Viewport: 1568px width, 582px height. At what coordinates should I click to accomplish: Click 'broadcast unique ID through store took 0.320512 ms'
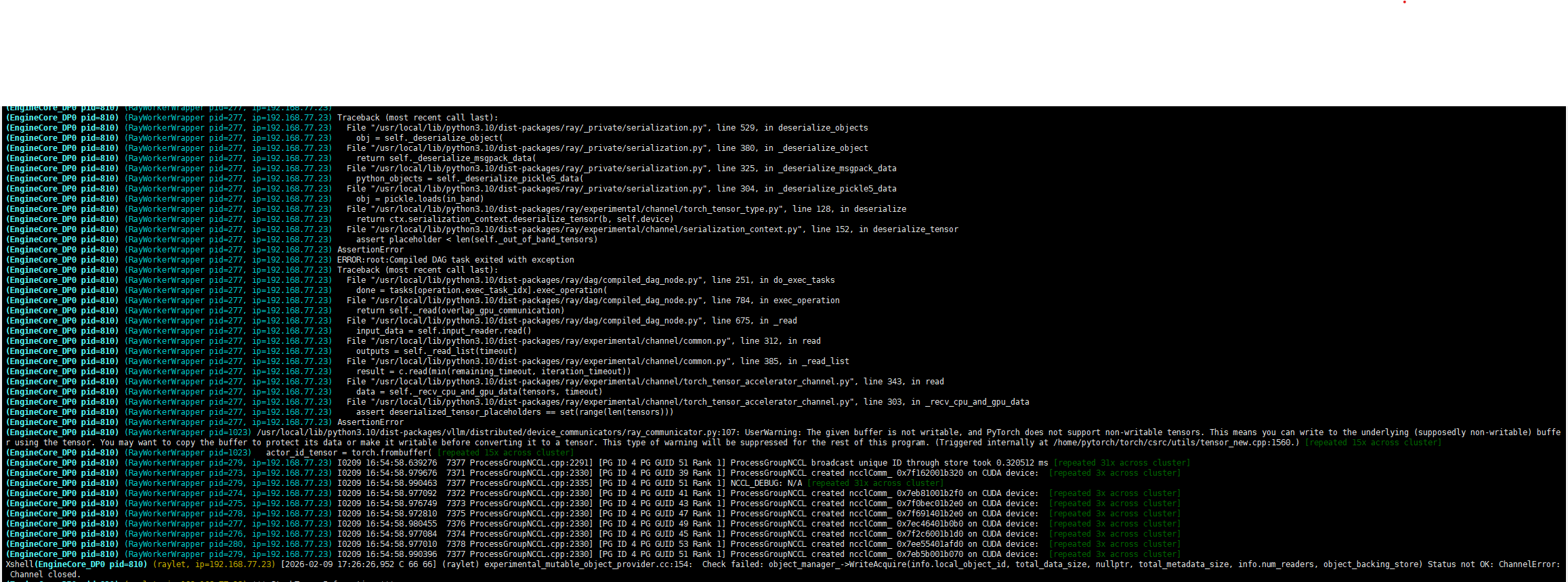929,463
